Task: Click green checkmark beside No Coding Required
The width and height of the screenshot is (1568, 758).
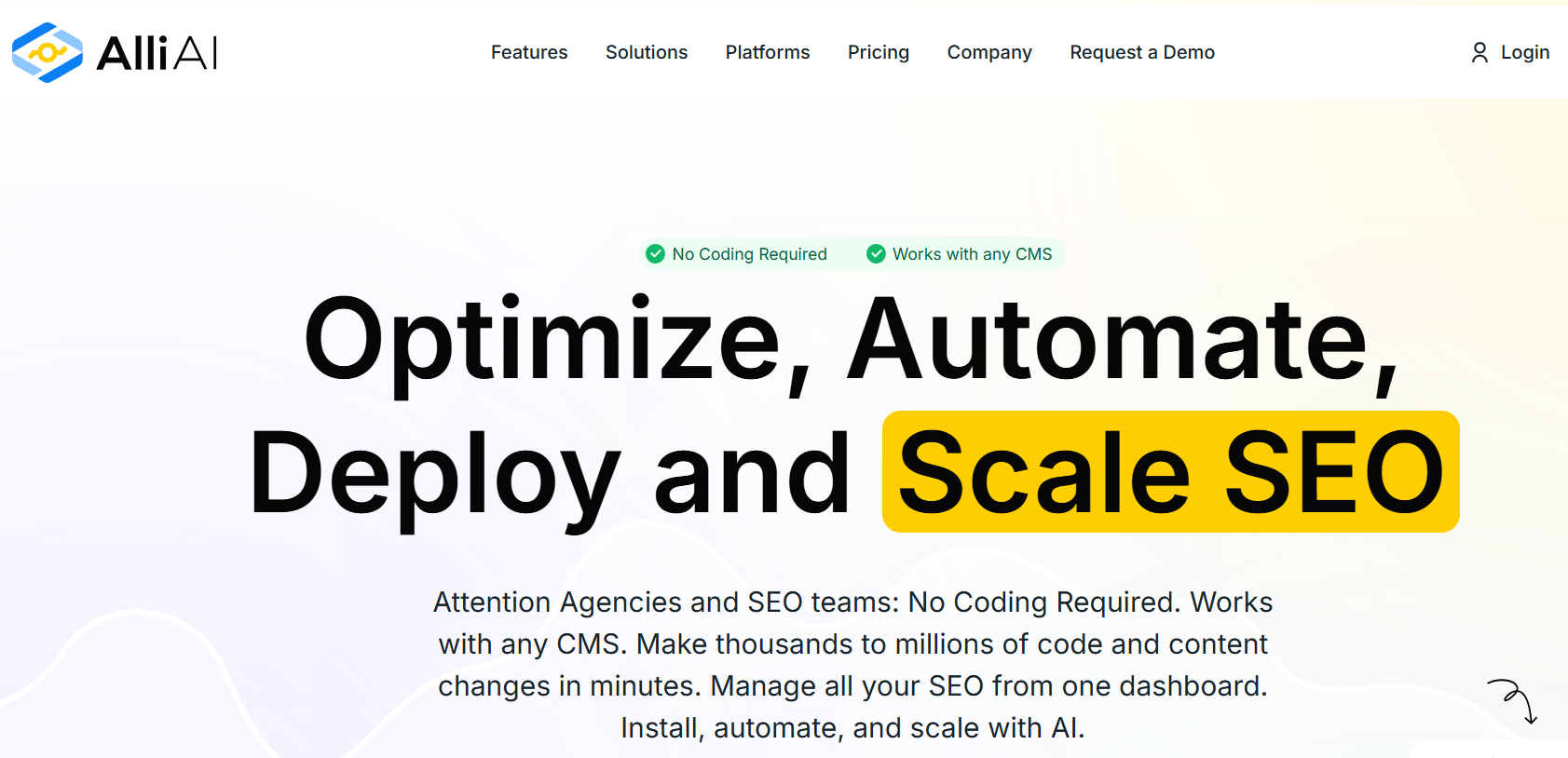Action: coord(655,254)
